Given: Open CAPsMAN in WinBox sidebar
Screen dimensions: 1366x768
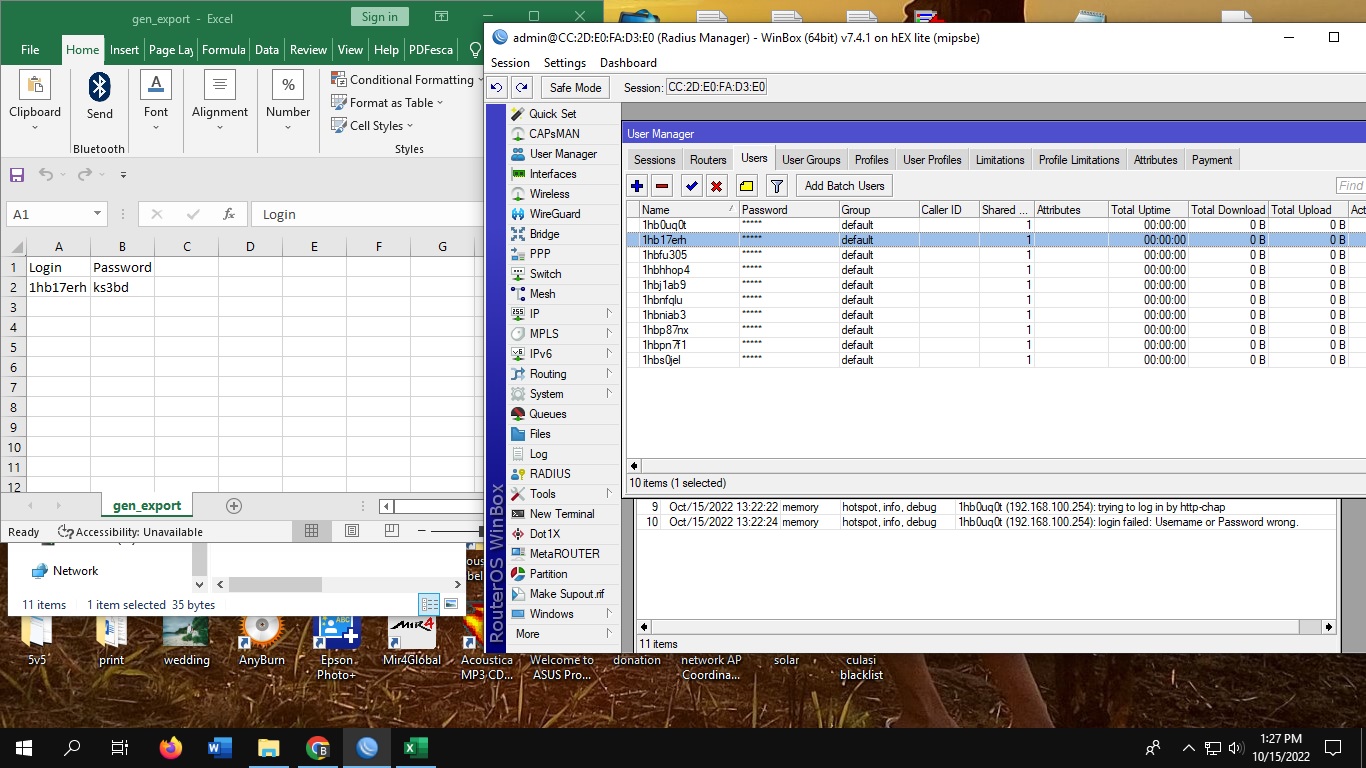Looking at the screenshot, I should tap(554, 134).
